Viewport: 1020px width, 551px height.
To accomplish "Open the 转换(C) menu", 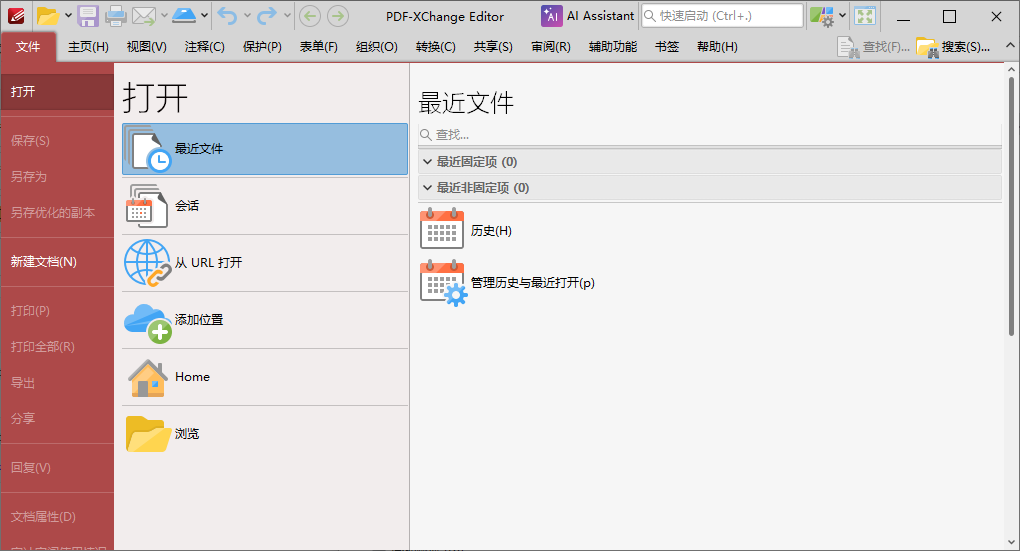I will pos(435,47).
